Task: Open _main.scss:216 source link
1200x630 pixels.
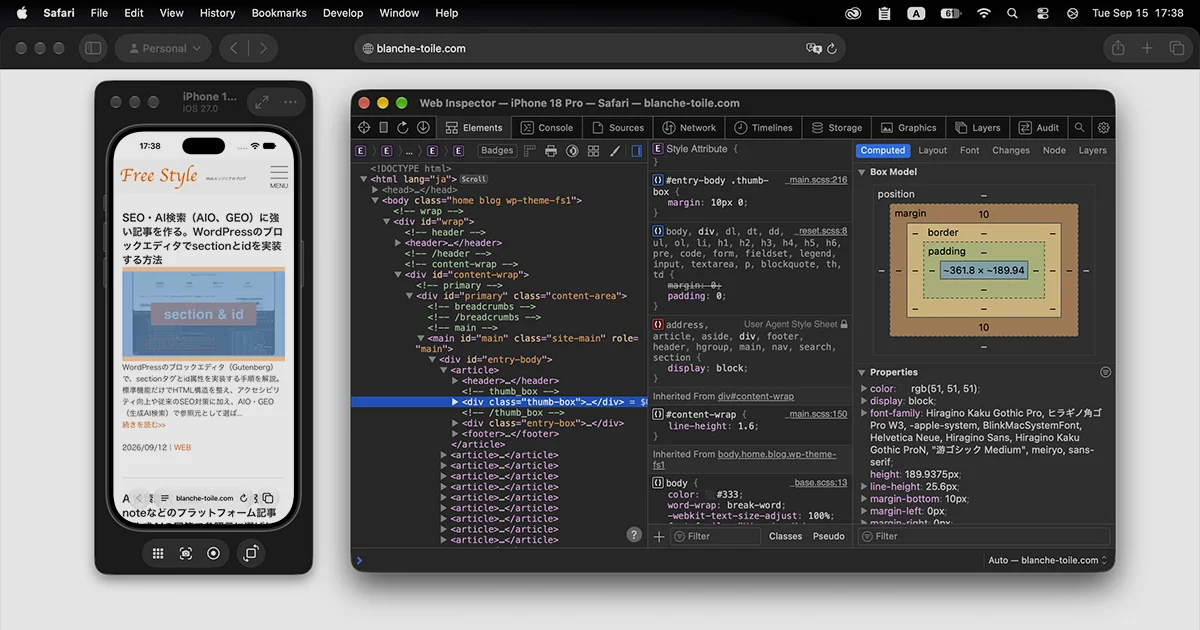Action: pyautogui.click(x=815, y=180)
